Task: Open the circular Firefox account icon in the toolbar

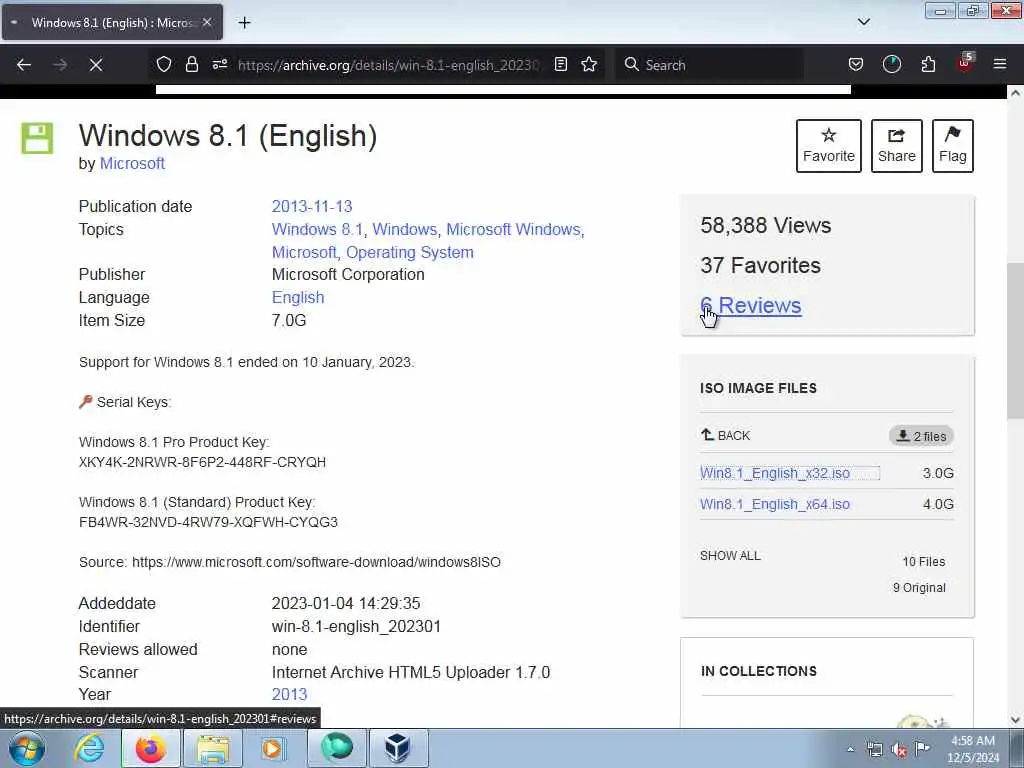Action: [x=891, y=64]
